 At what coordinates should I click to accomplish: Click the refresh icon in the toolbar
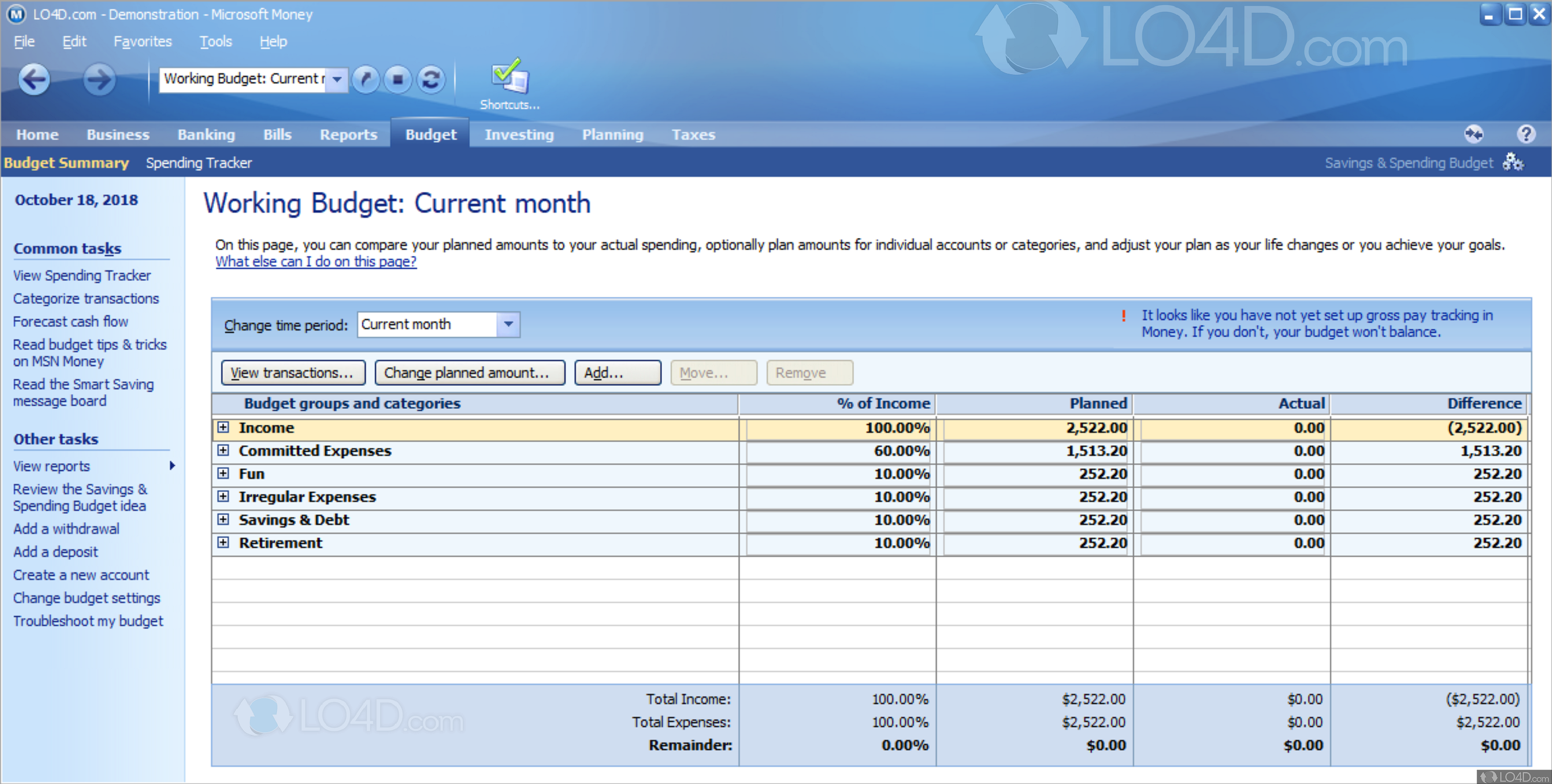click(x=431, y=79)
